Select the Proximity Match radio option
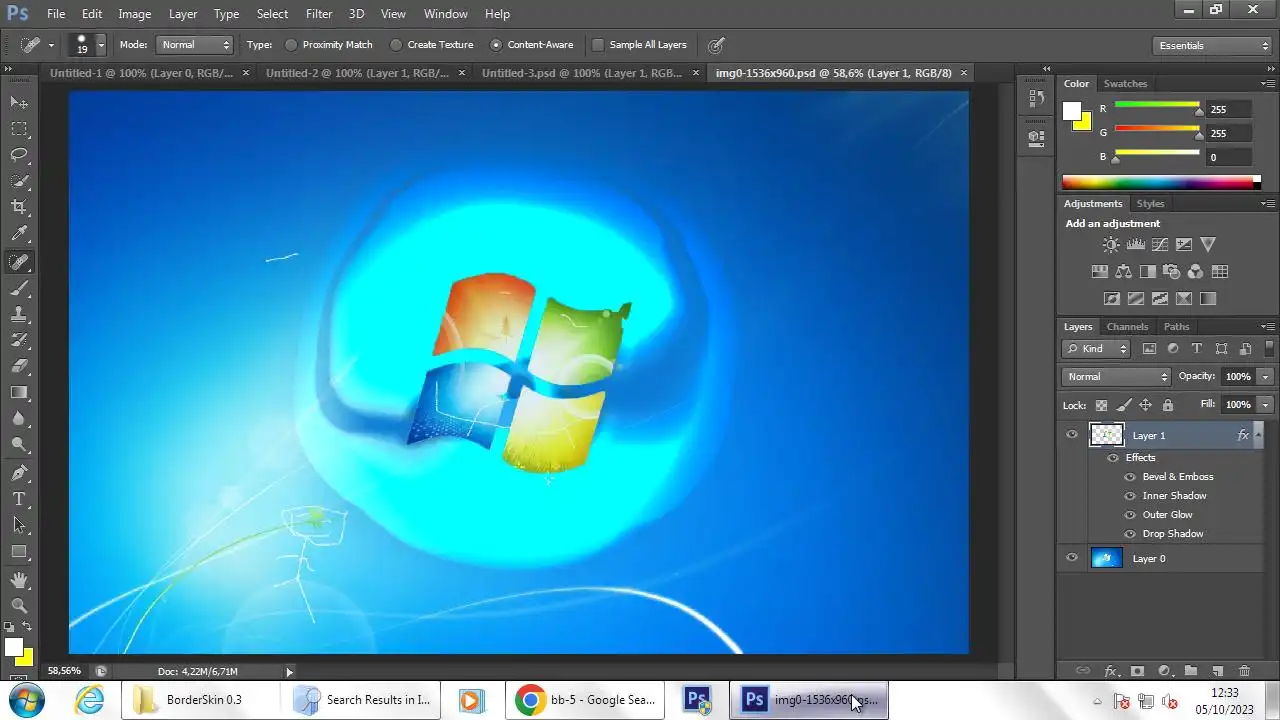1280x720 pixels. click(x=291, y=45)
